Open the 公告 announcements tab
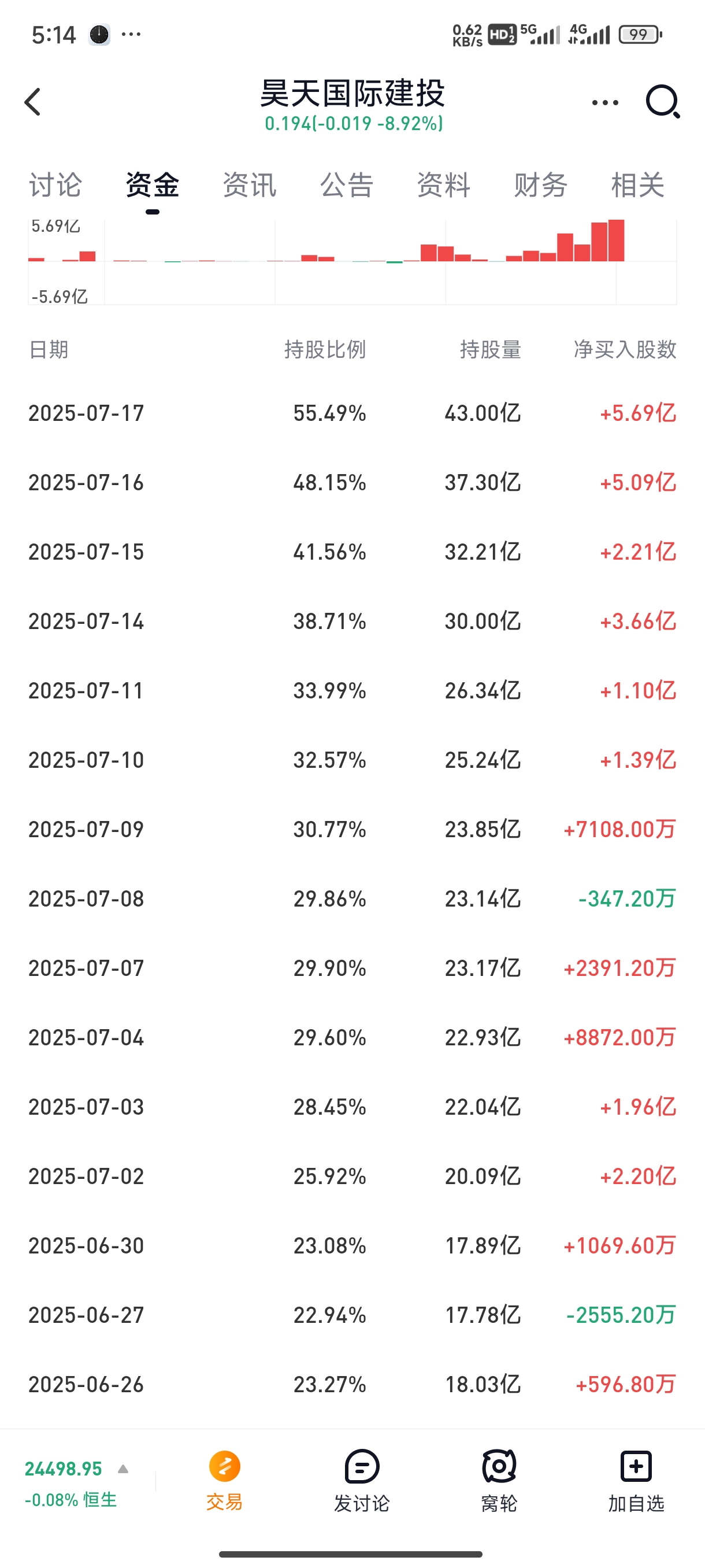The image size is (705, 1568). click(x=347, y=185)
